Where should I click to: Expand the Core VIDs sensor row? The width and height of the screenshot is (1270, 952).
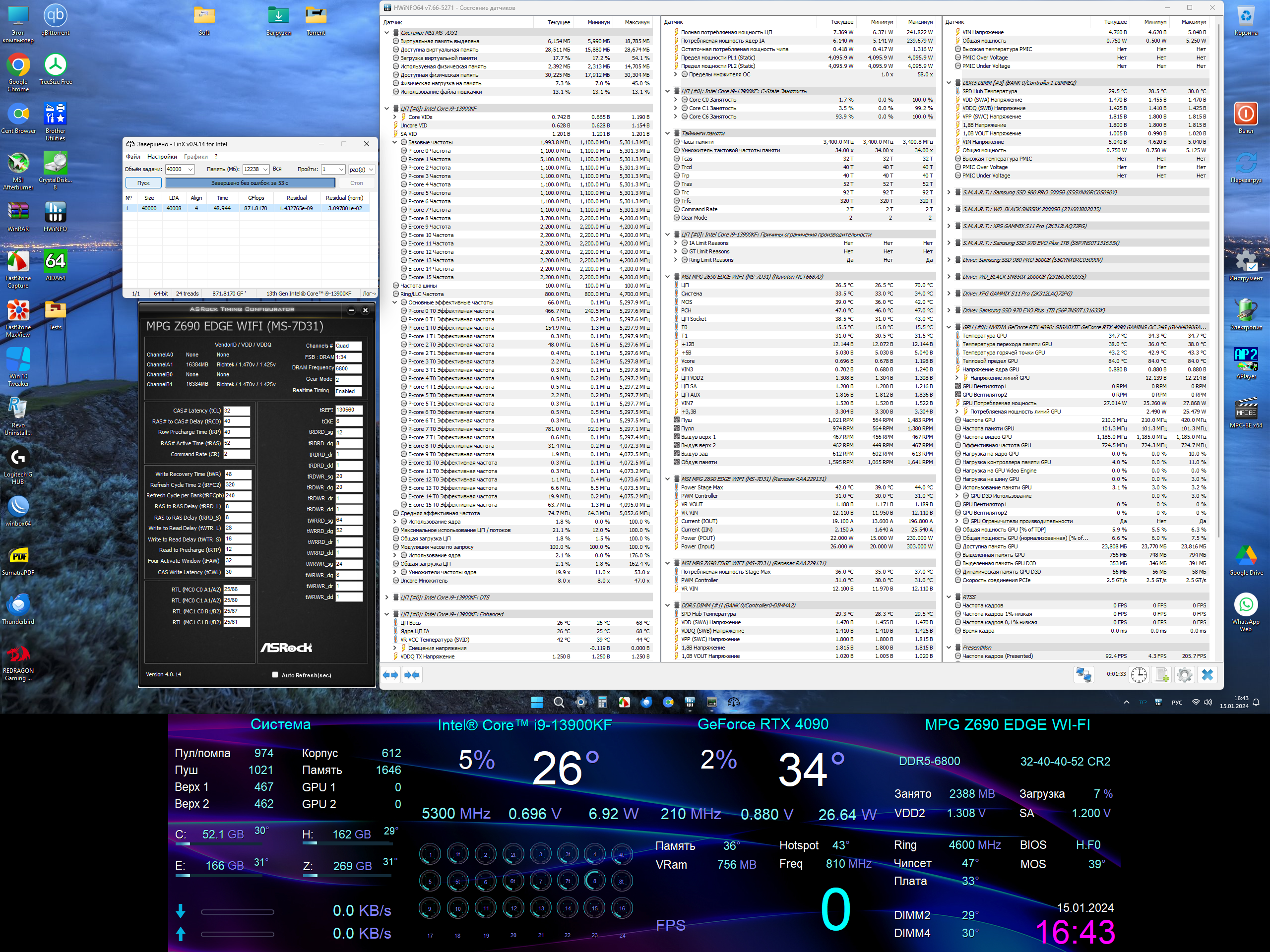(395, 117)
